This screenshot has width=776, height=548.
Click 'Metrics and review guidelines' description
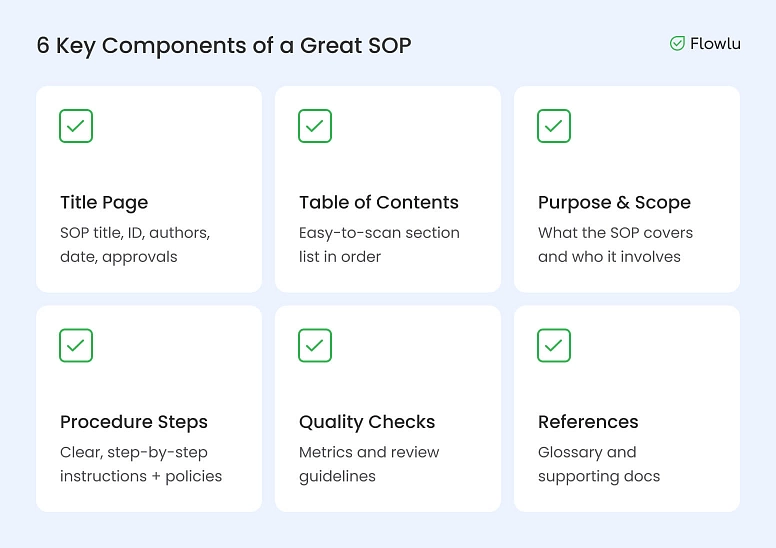pos(369,453)
